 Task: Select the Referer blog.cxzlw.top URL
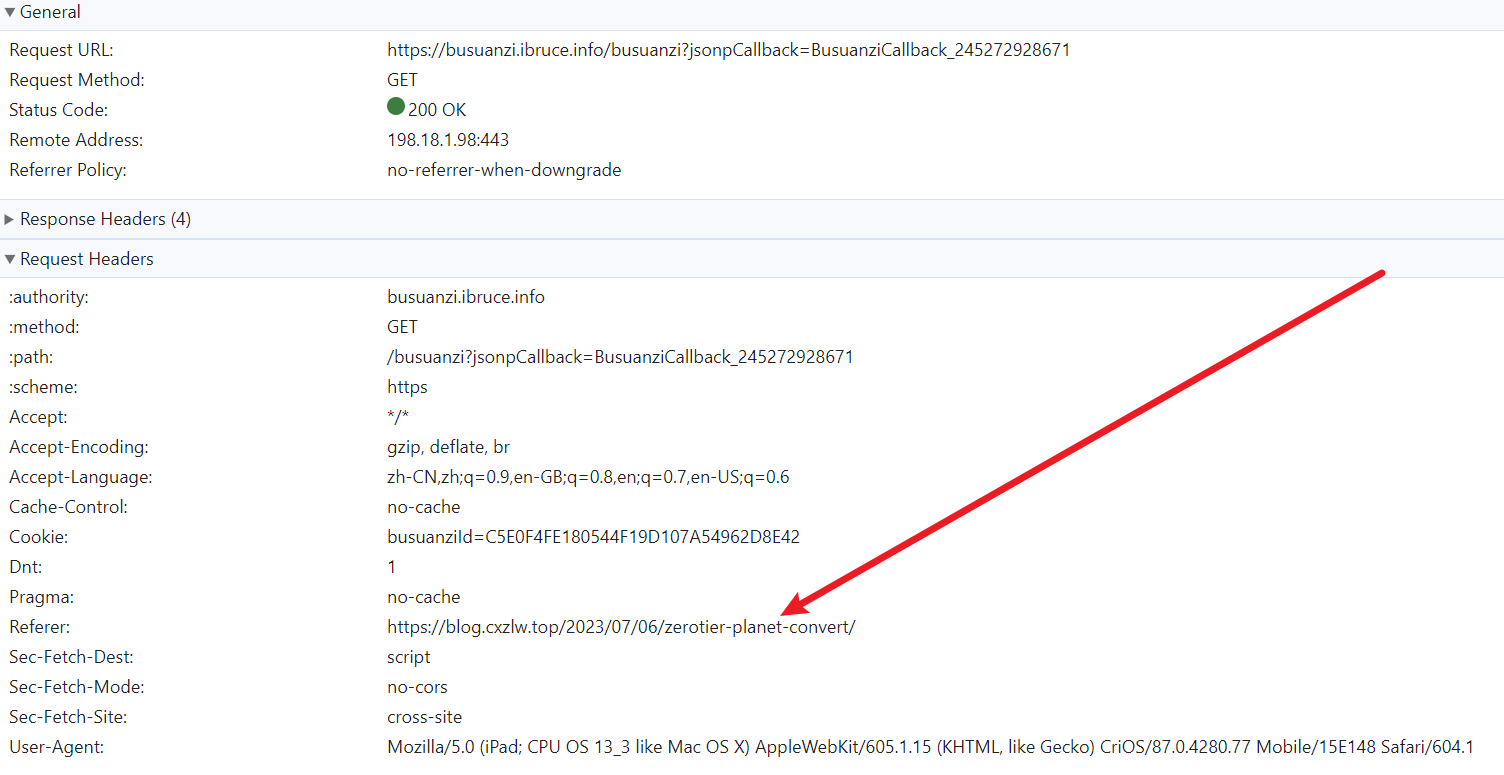coord(621,627)
